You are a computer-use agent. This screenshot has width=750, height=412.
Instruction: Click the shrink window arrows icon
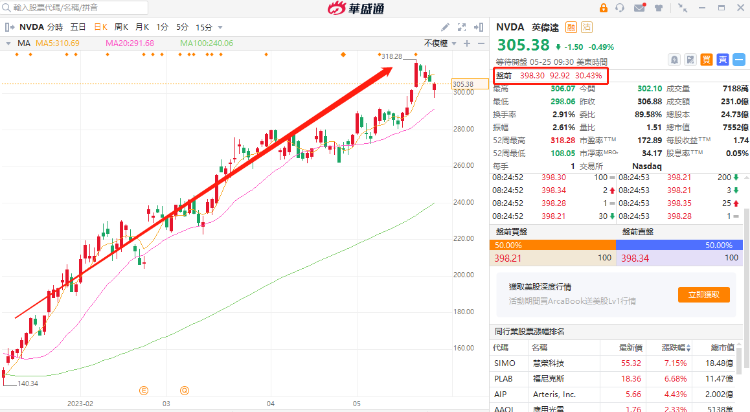coord(683,8)
